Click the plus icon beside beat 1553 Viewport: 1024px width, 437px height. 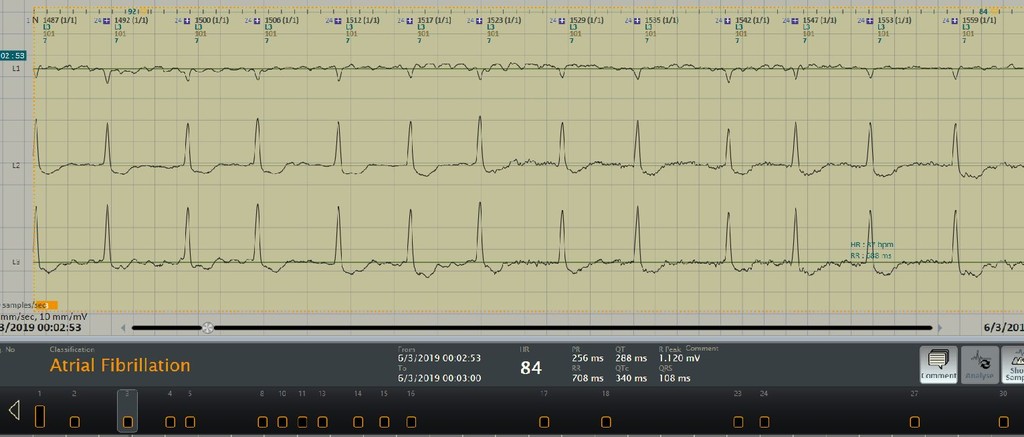pyautogui.click(x=869, y=21)
